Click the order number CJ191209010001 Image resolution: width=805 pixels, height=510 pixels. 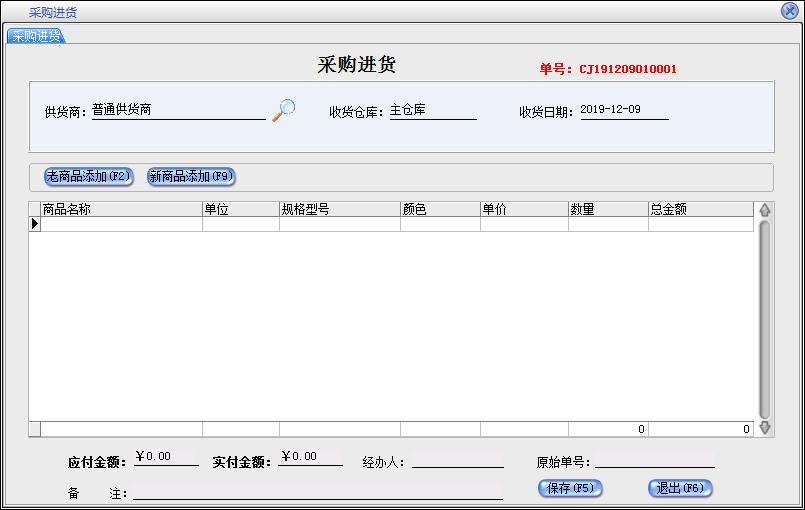point(627,69)
